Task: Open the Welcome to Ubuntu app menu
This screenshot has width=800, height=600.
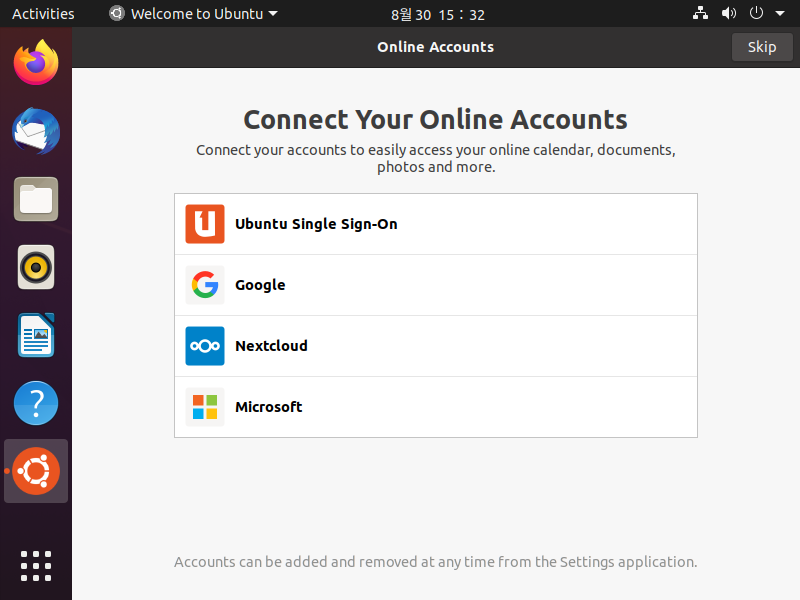Action: [x=193, y=14]
